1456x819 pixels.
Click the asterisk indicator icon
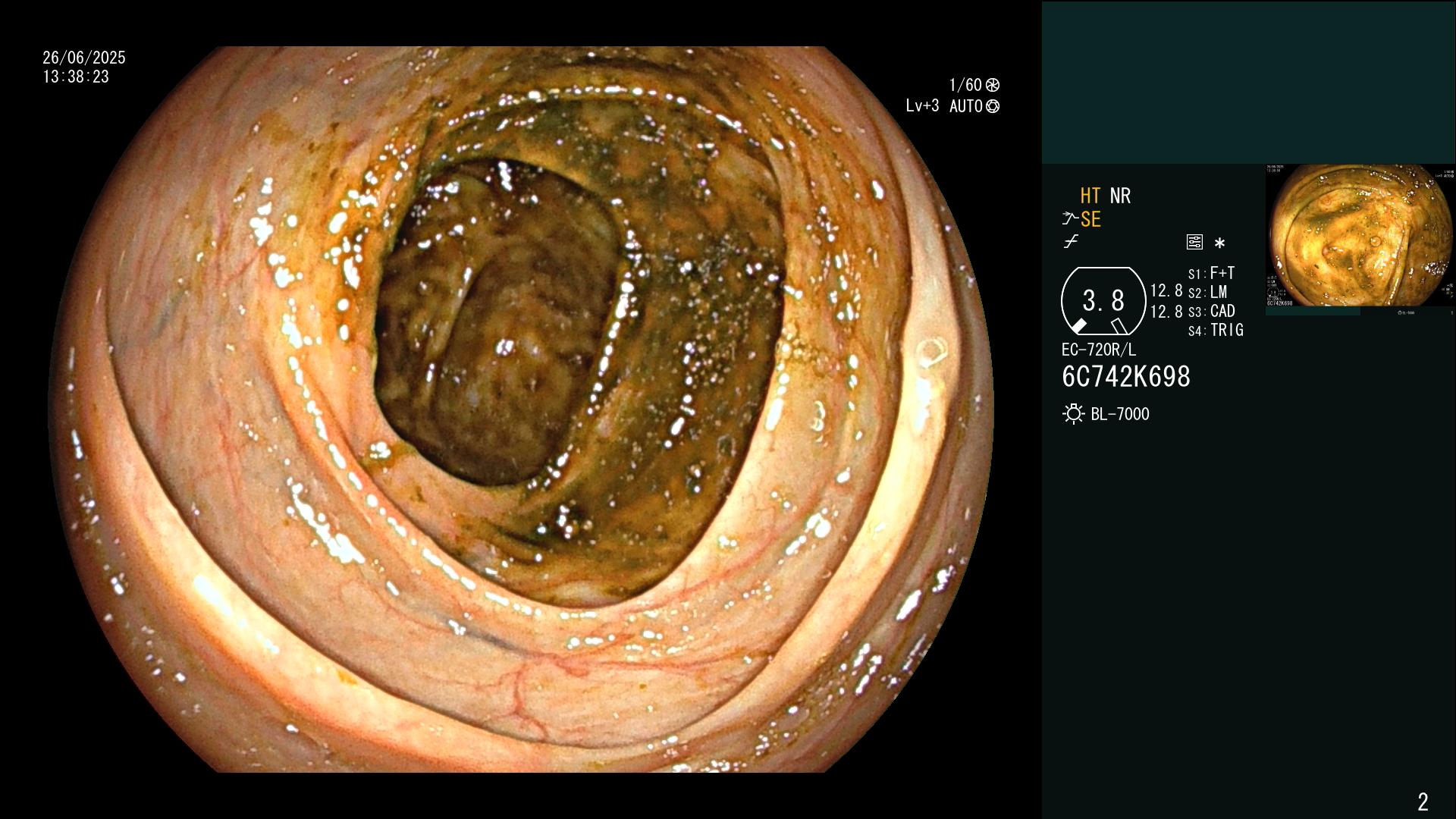pos(1219,243)
